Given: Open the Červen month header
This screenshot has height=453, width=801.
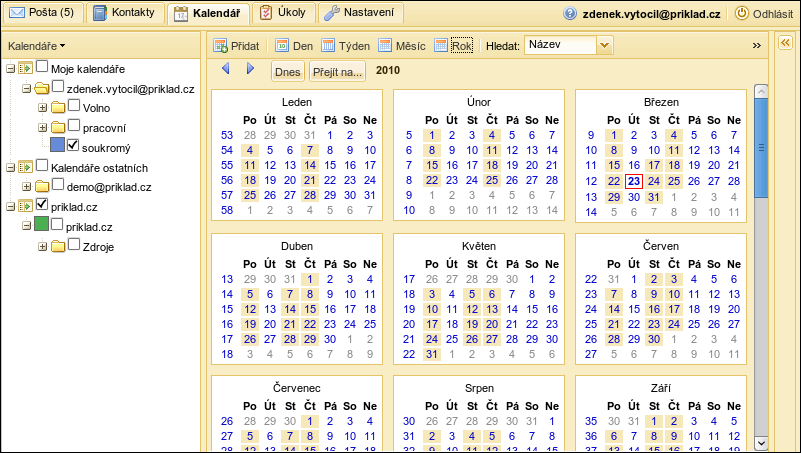Looking at the screenshot, I should [661, 246].
